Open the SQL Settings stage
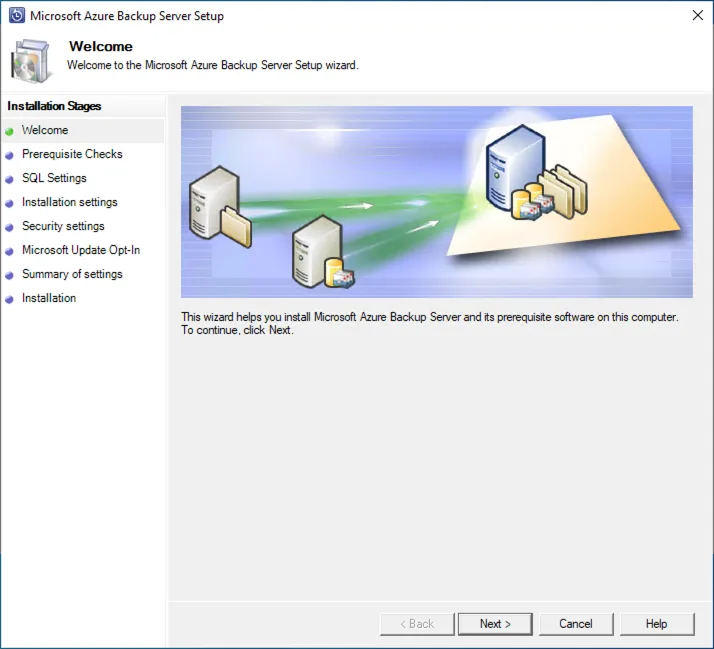 54,178
